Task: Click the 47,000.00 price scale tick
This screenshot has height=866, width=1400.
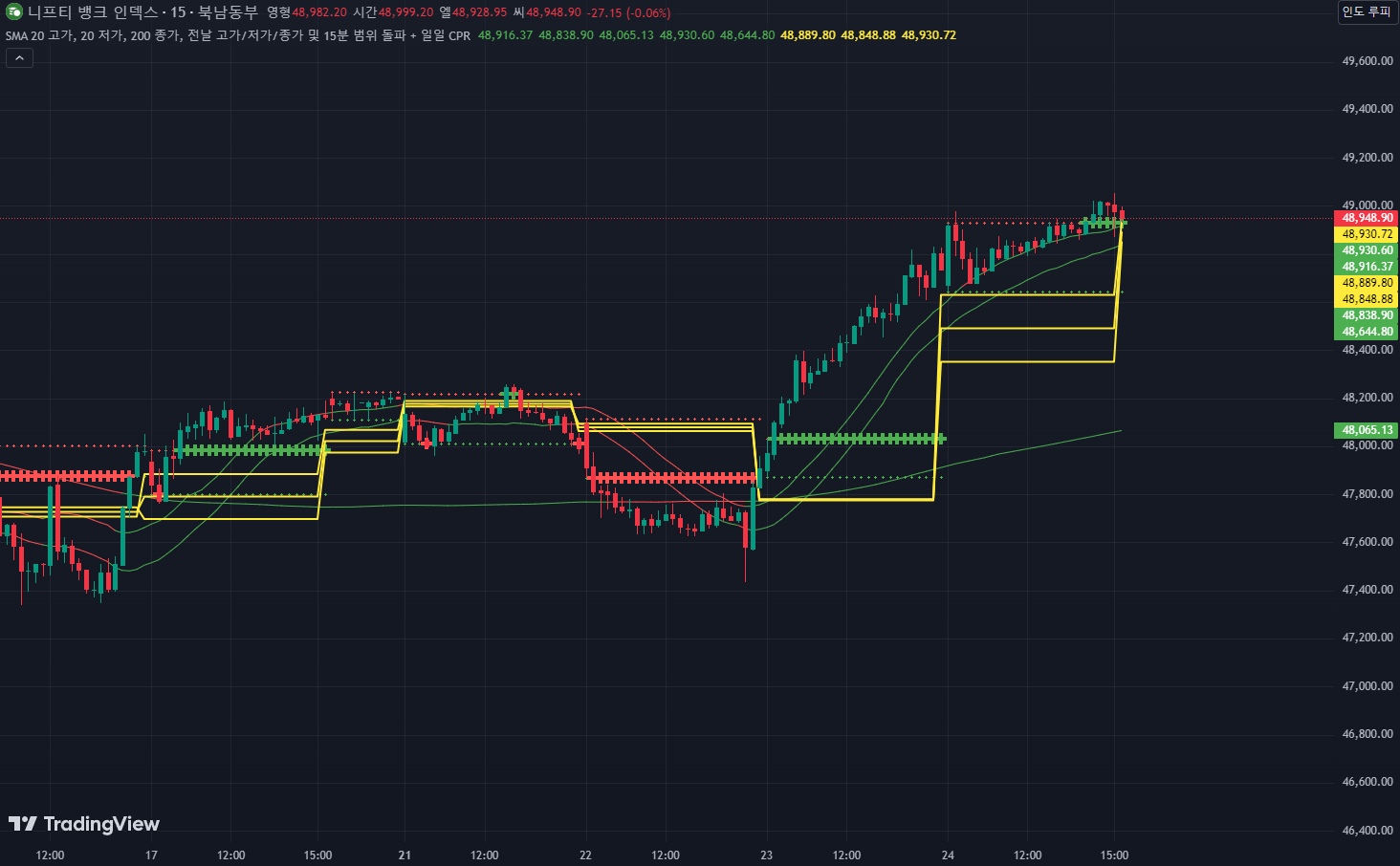Action: tap(1367, 686)
